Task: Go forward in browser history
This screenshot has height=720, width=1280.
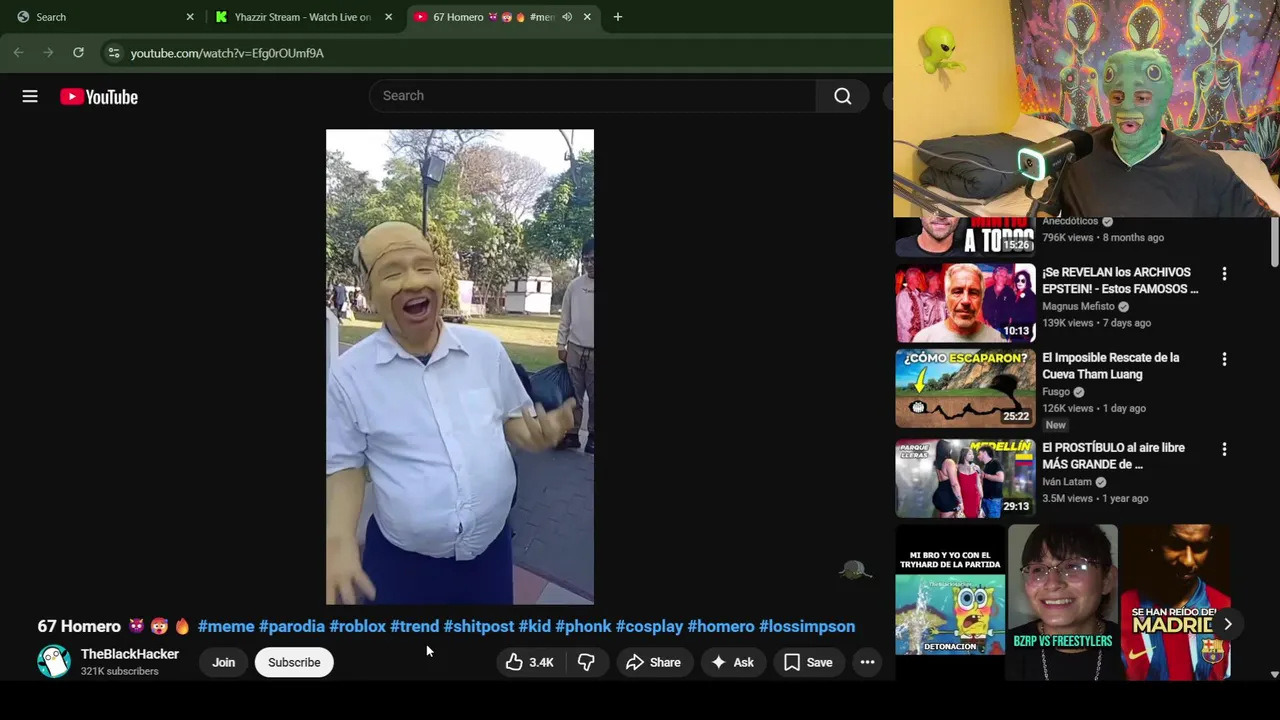Action: (x=48, y=52)
